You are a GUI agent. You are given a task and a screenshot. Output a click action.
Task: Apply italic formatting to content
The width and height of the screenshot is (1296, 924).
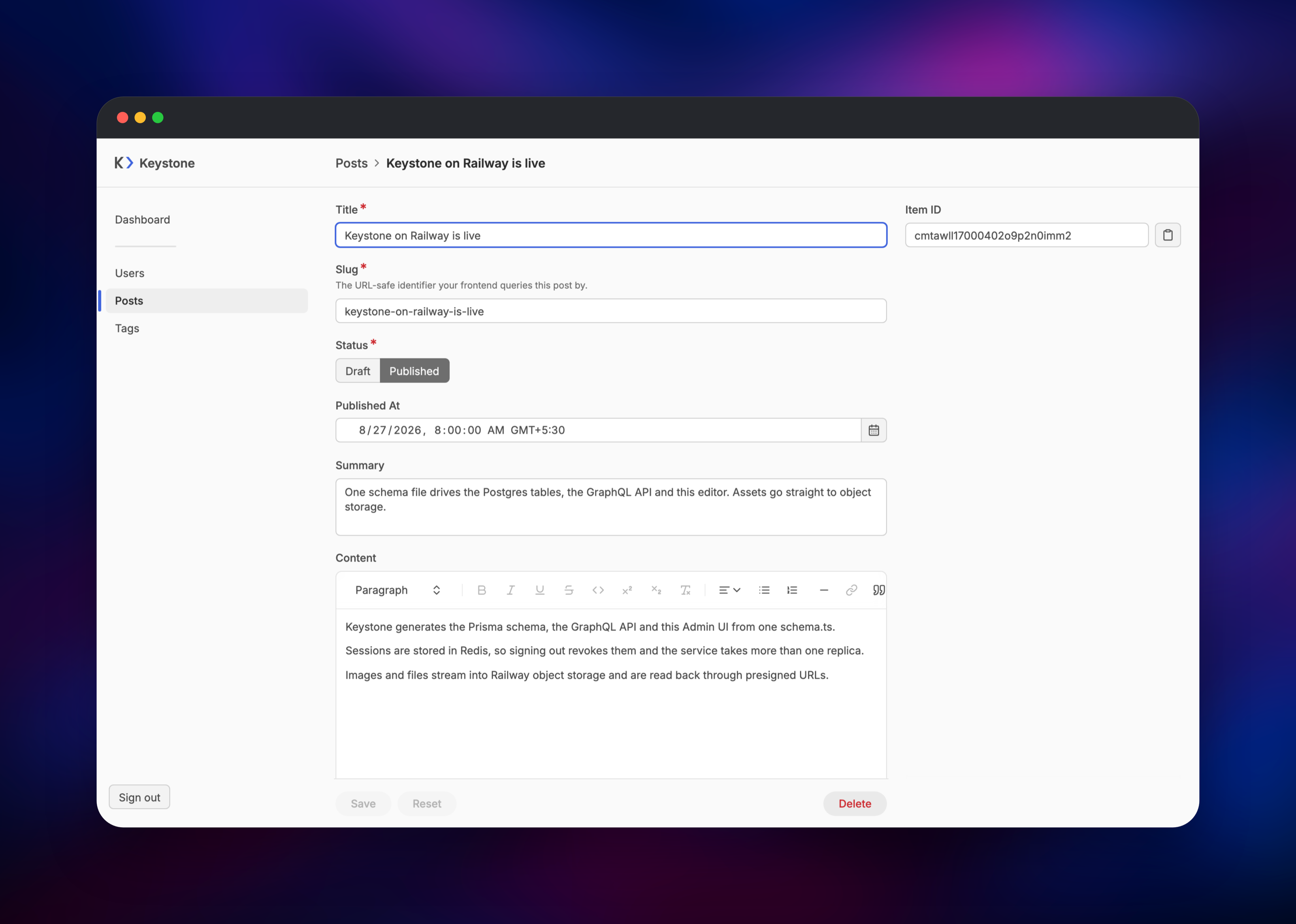pyautogui.click(x=510, y=590)
